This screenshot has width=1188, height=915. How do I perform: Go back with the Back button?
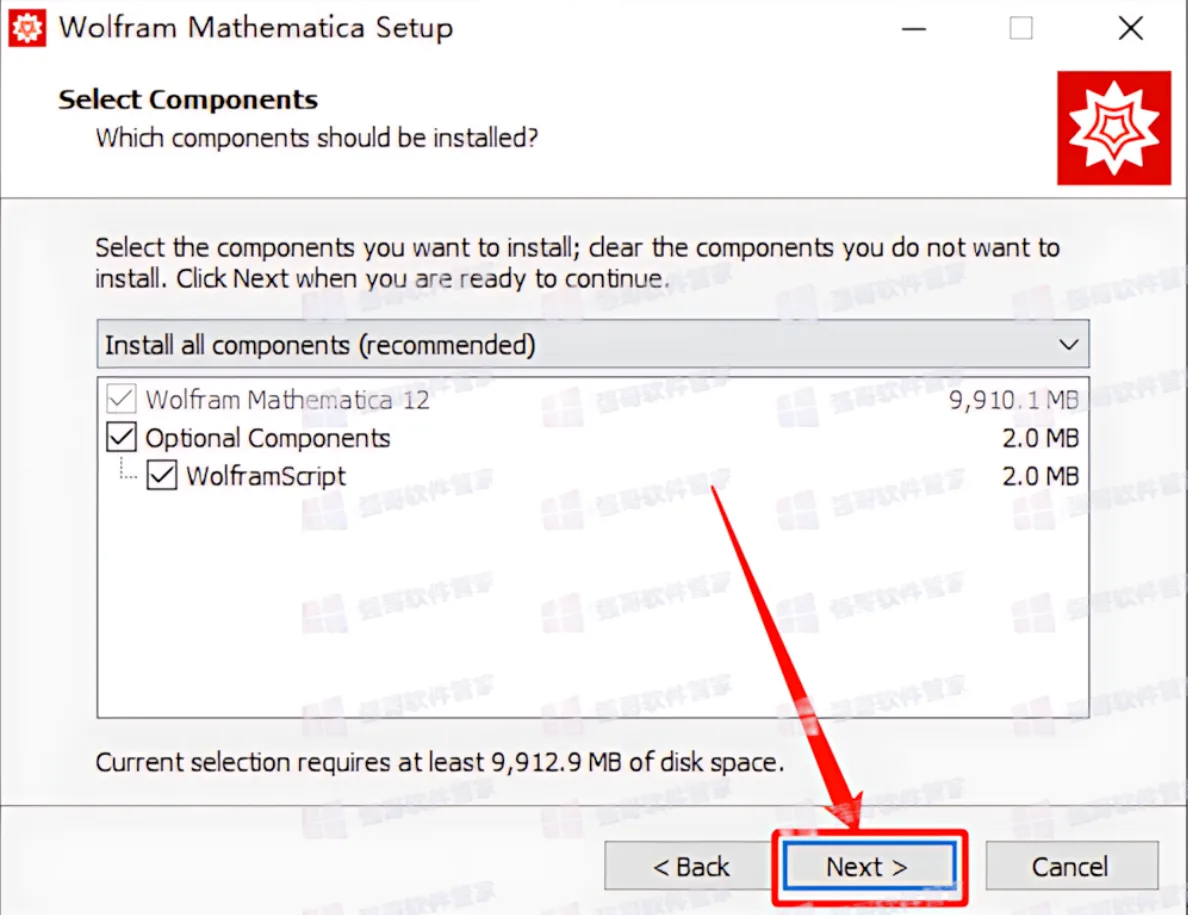[690, 866]
